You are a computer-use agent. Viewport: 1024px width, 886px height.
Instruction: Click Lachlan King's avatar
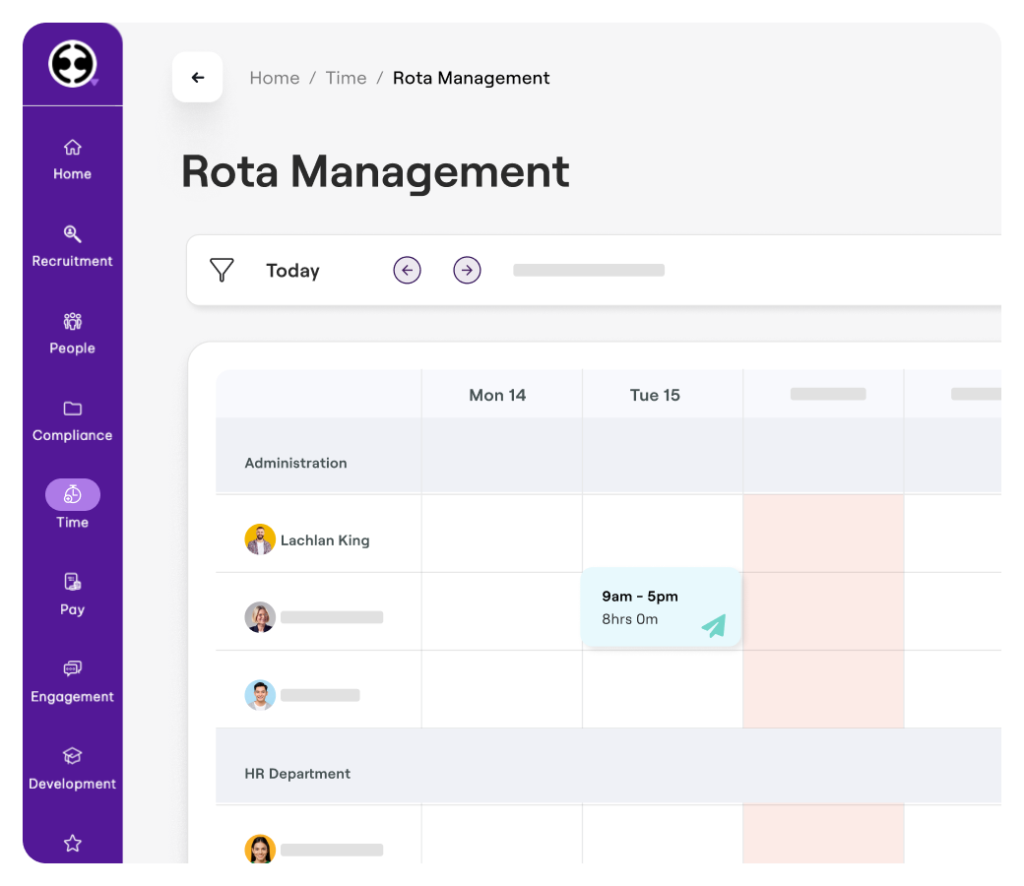(260, 540)
